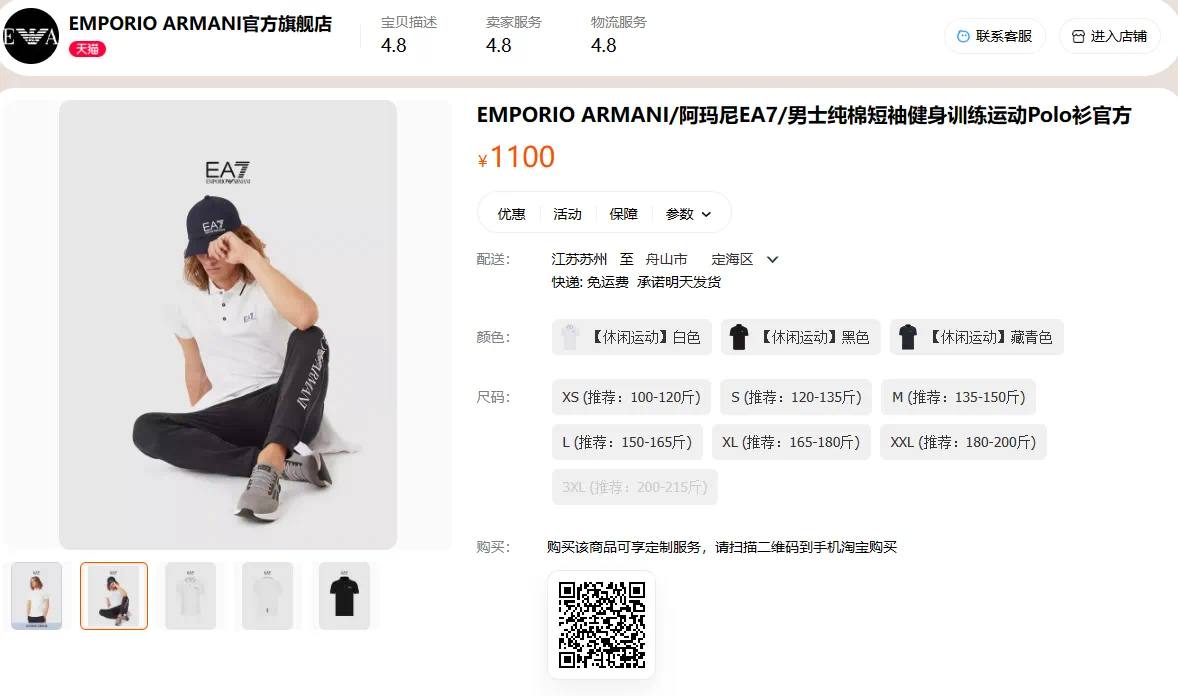Choose size XXL (180-200斤)
Image resolution: width=1178 pixels, height=696 pixels.
coord(963,442)
